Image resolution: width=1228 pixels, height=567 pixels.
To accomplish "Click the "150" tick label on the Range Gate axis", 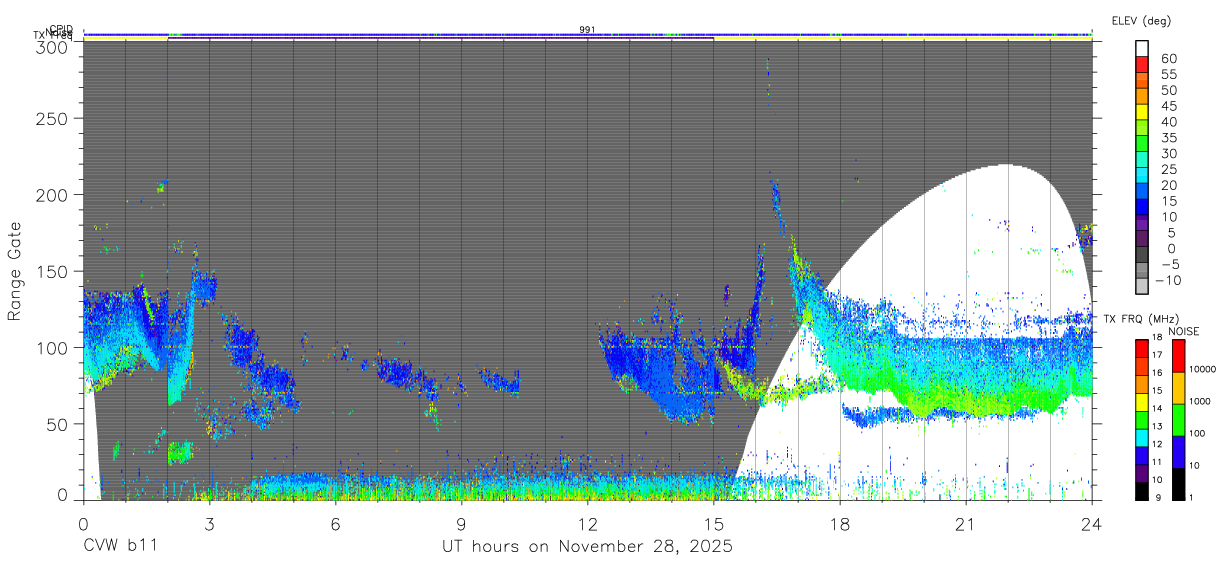I will [55, 271].
